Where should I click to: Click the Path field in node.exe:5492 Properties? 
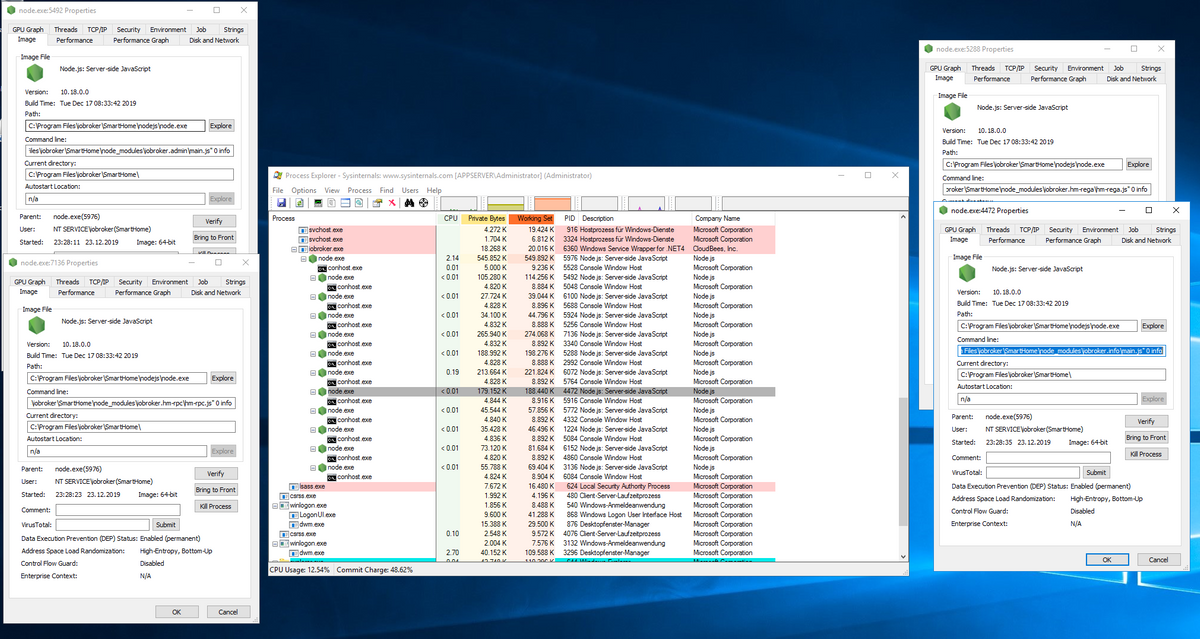point(115,126)
